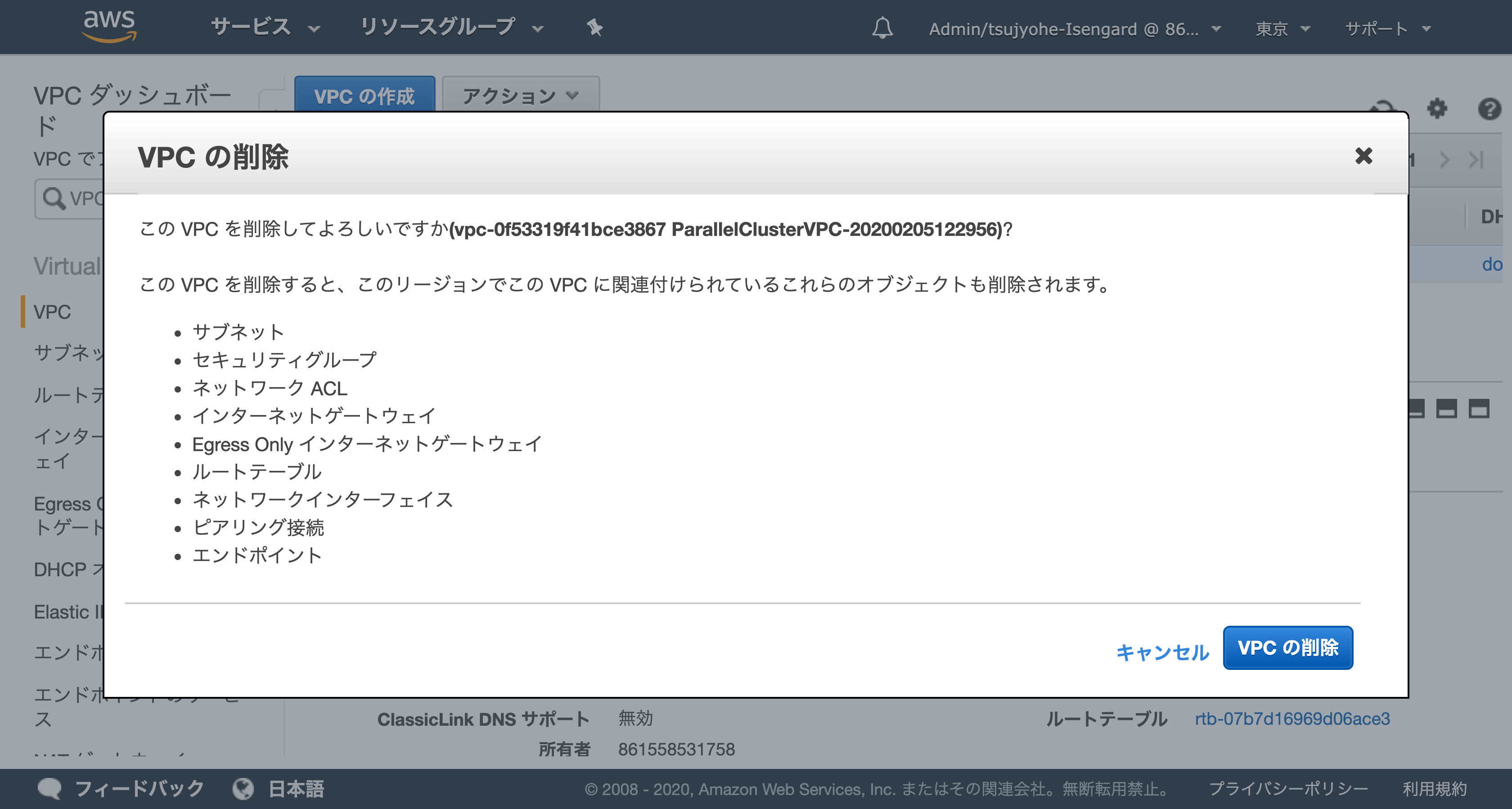Open 利用規約 footer link
This screenshot has height=809, width=1512.
1435,788
